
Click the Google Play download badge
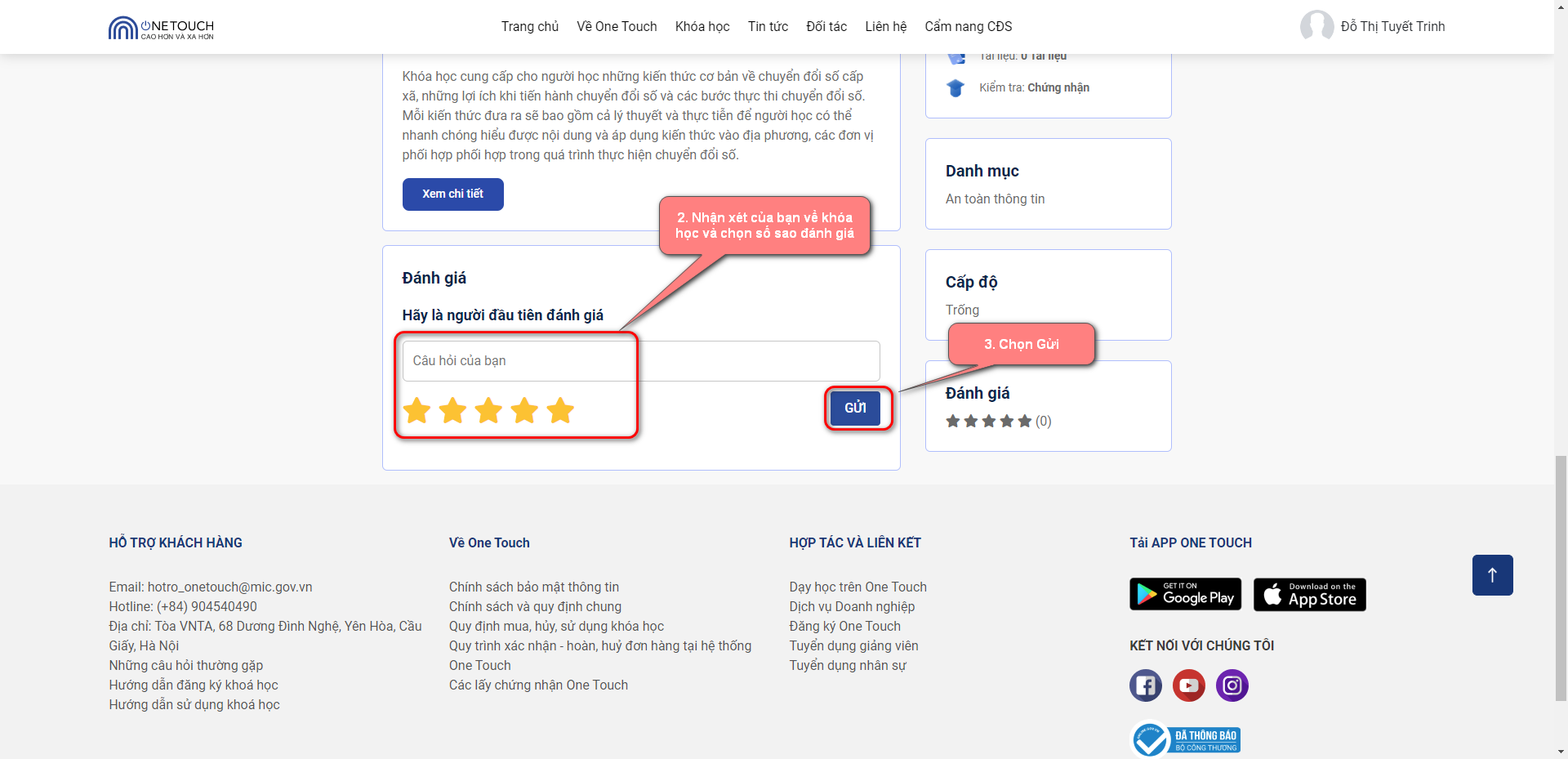click(1185, 595)
